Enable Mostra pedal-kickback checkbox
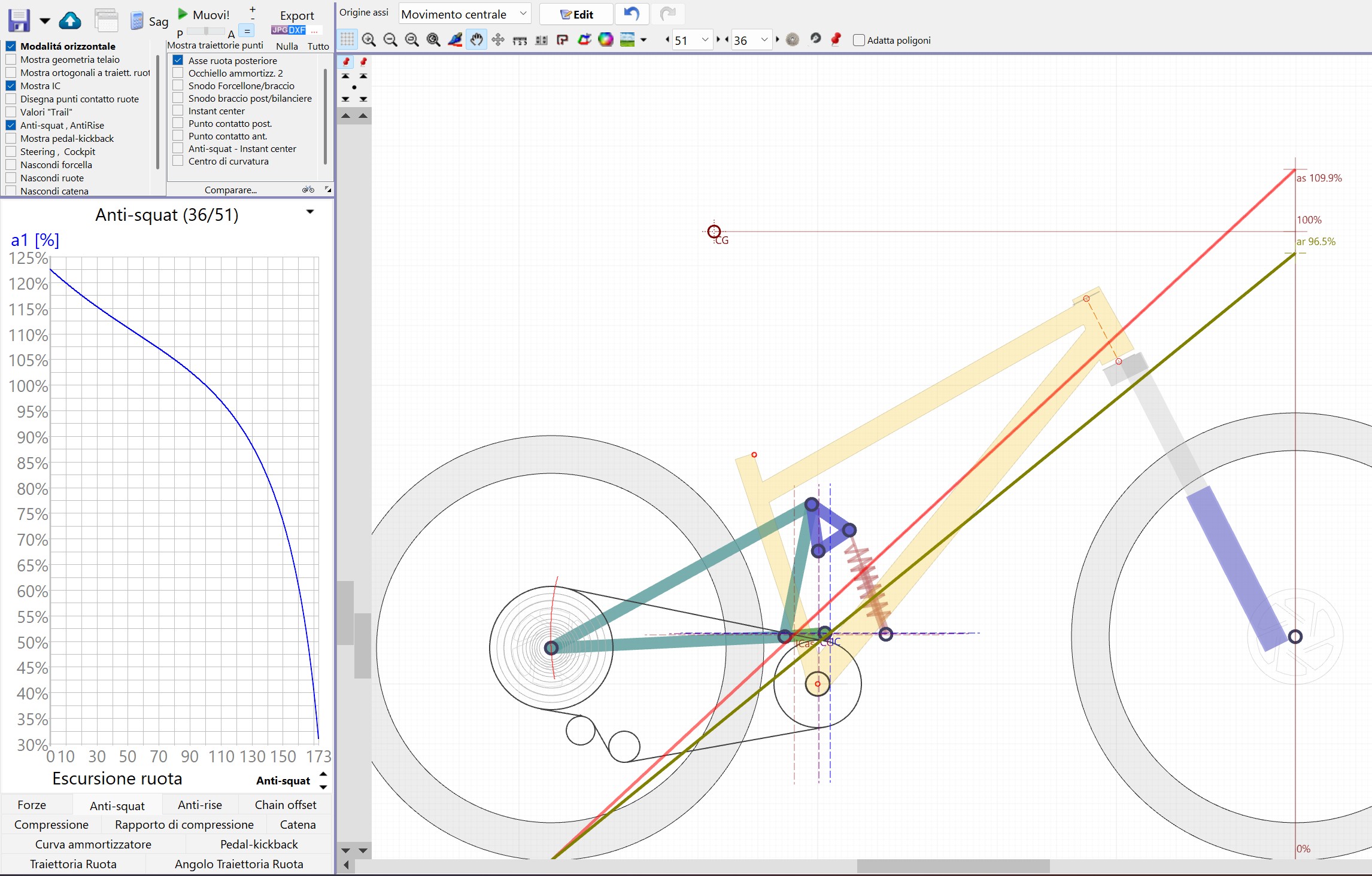The width and height of the screenshot is (1372, 876). click(x=11, y=138)
